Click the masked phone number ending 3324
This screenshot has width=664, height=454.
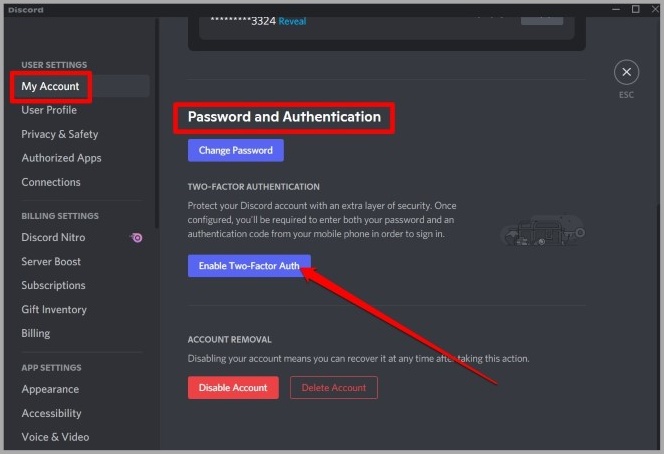coord(243,21)
